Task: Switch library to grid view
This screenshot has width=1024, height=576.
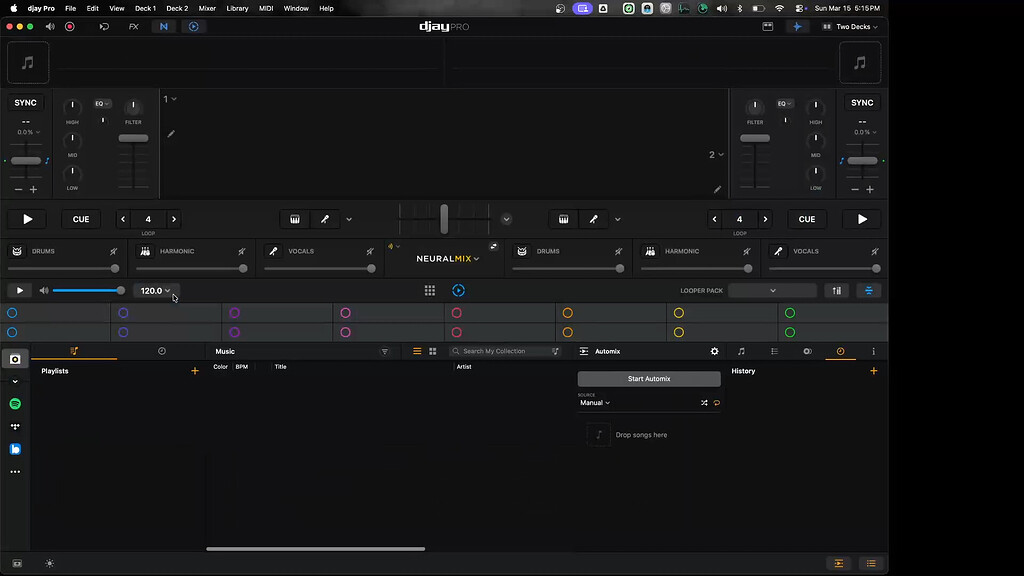Action: pyautogui.click(x=432, y=351)
